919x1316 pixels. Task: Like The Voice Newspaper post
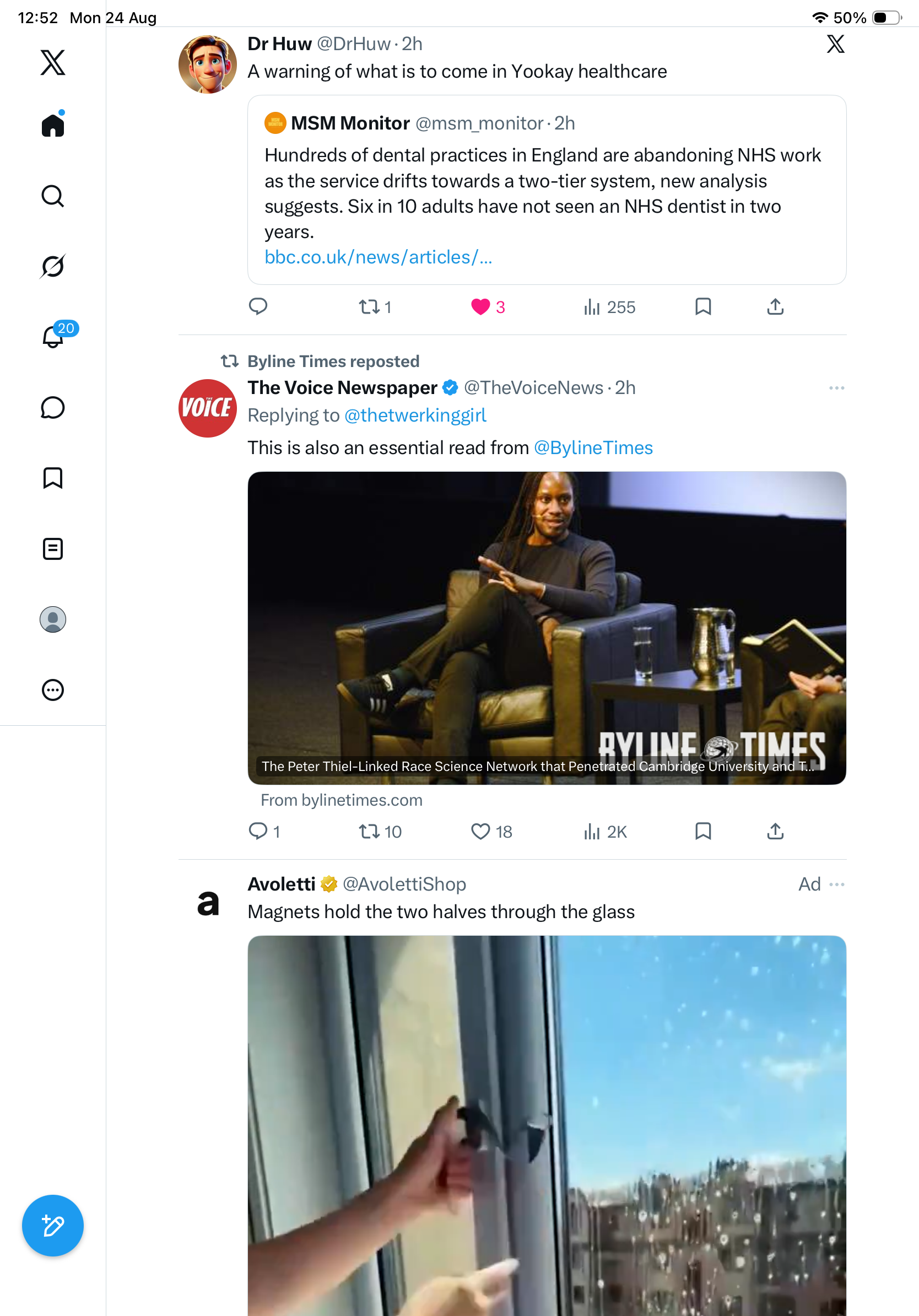click(480, 831)
